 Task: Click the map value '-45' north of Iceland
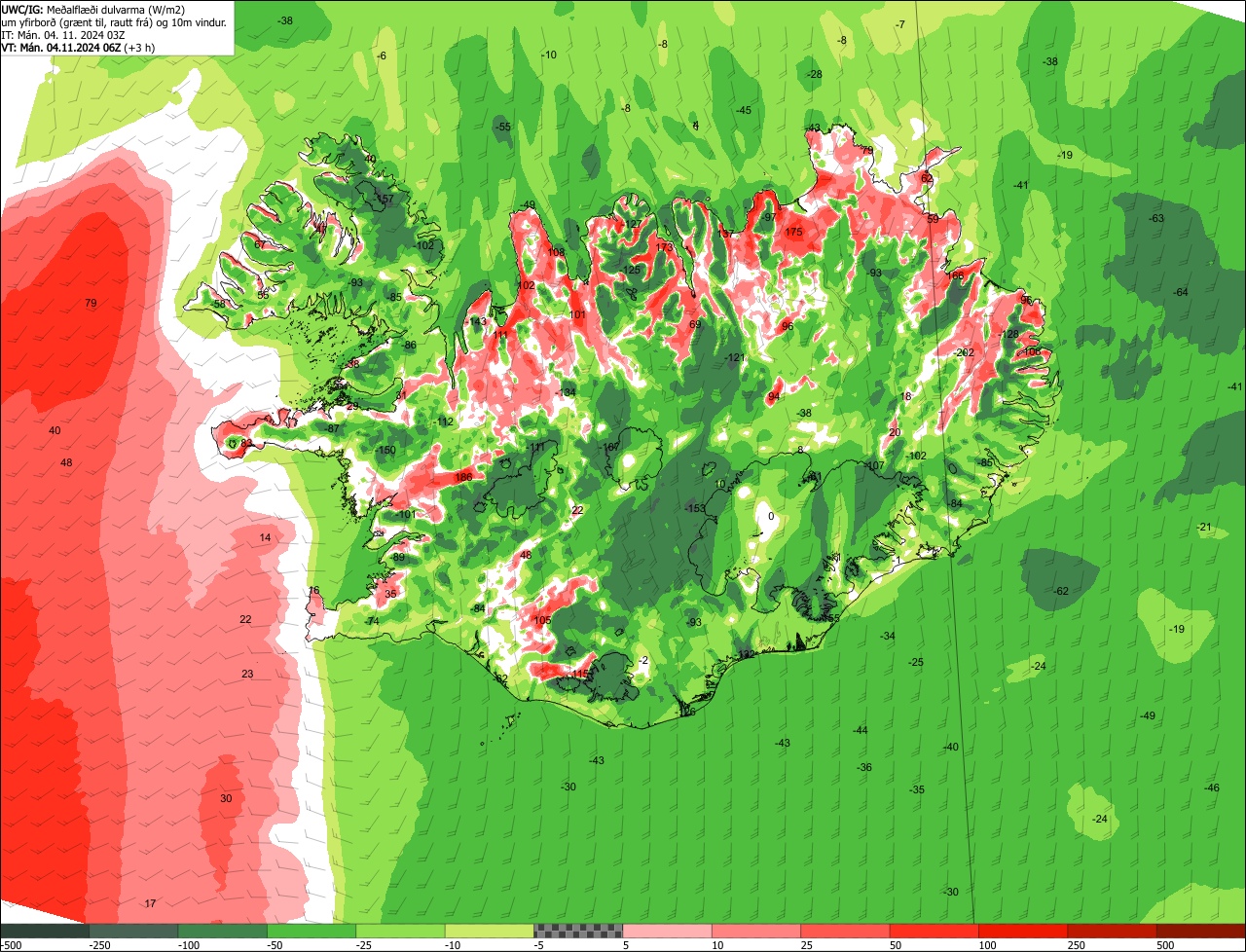tap(744, 110)
